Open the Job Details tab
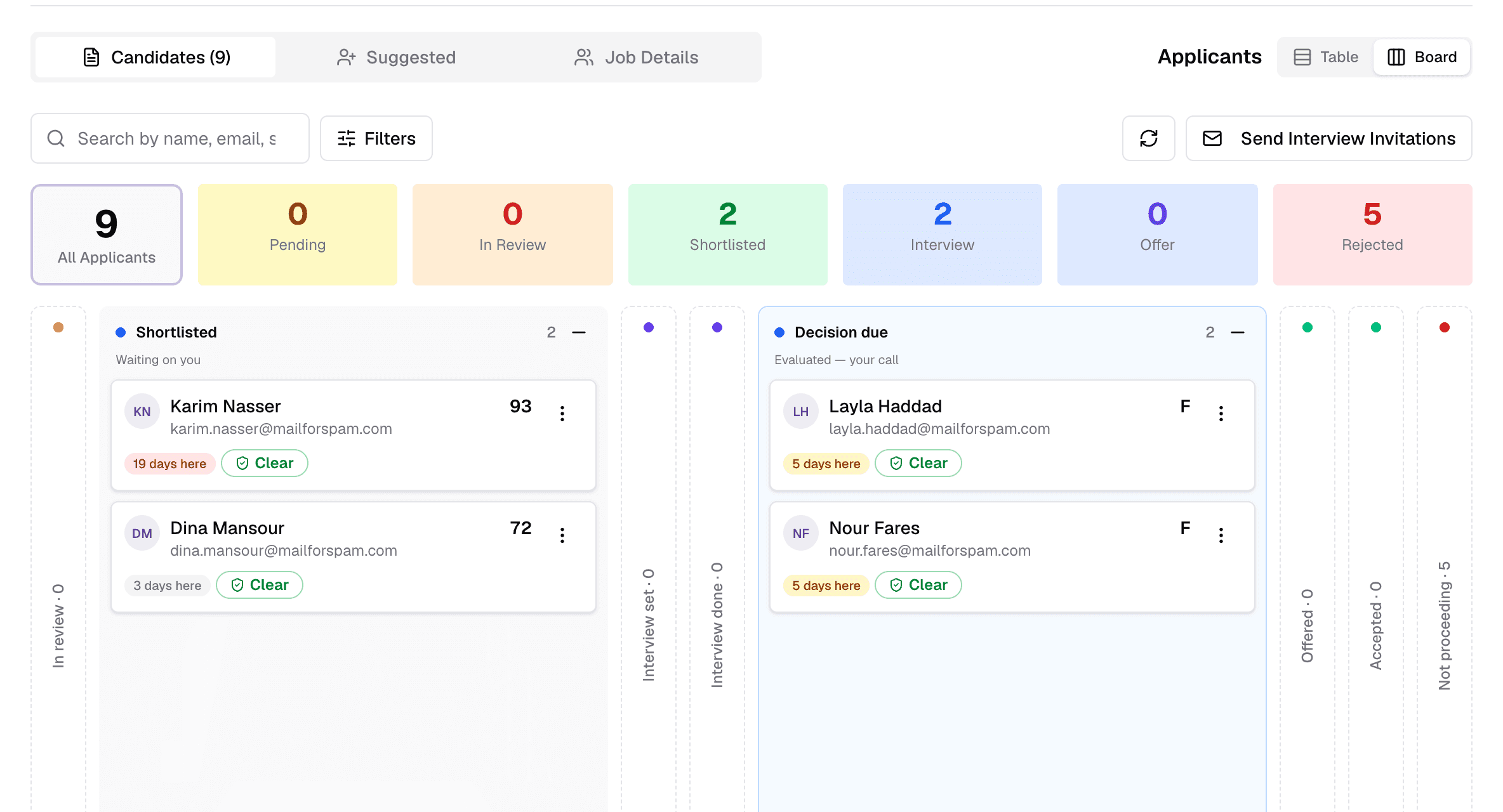This screenshot has height=812, width=1503. click(636, 57)
